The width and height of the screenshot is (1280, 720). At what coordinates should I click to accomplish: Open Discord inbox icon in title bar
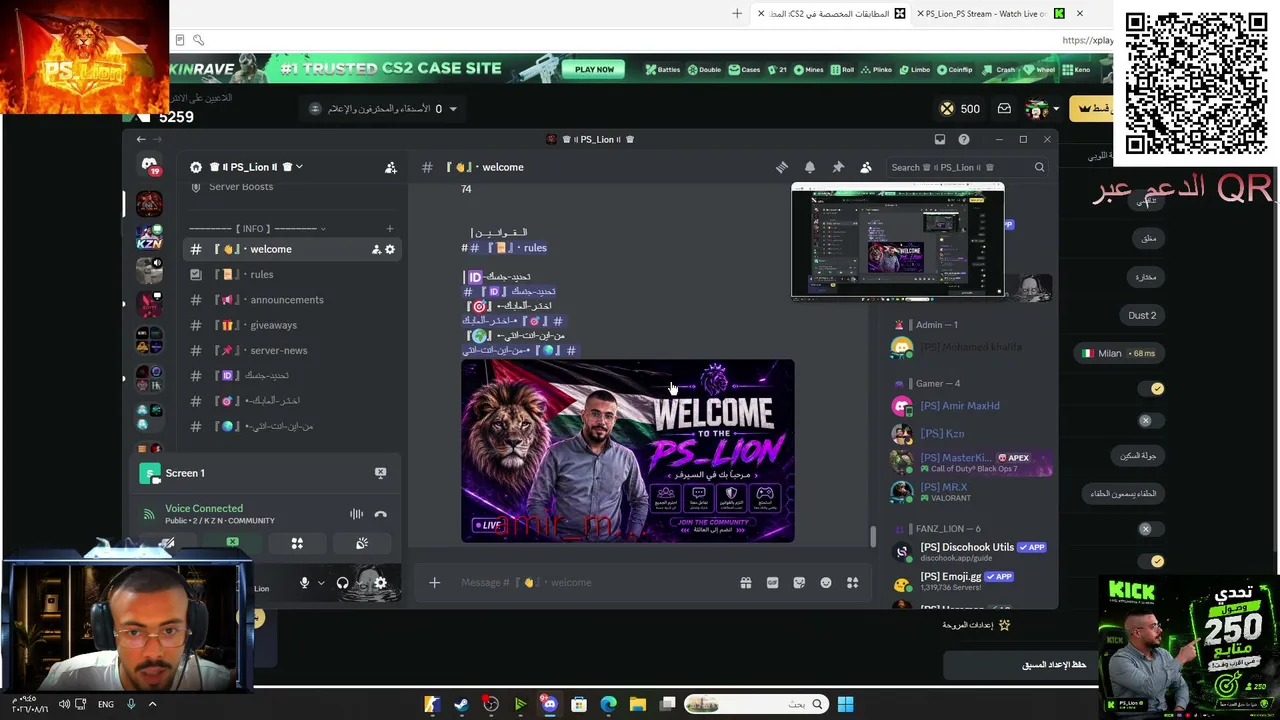tap(940, 139)
